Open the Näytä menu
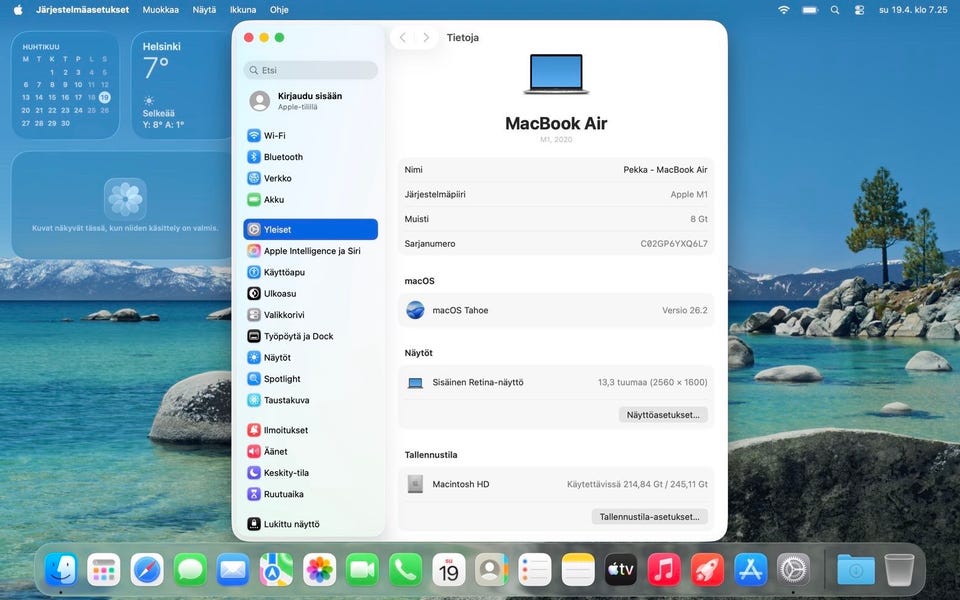 [204, 10]
